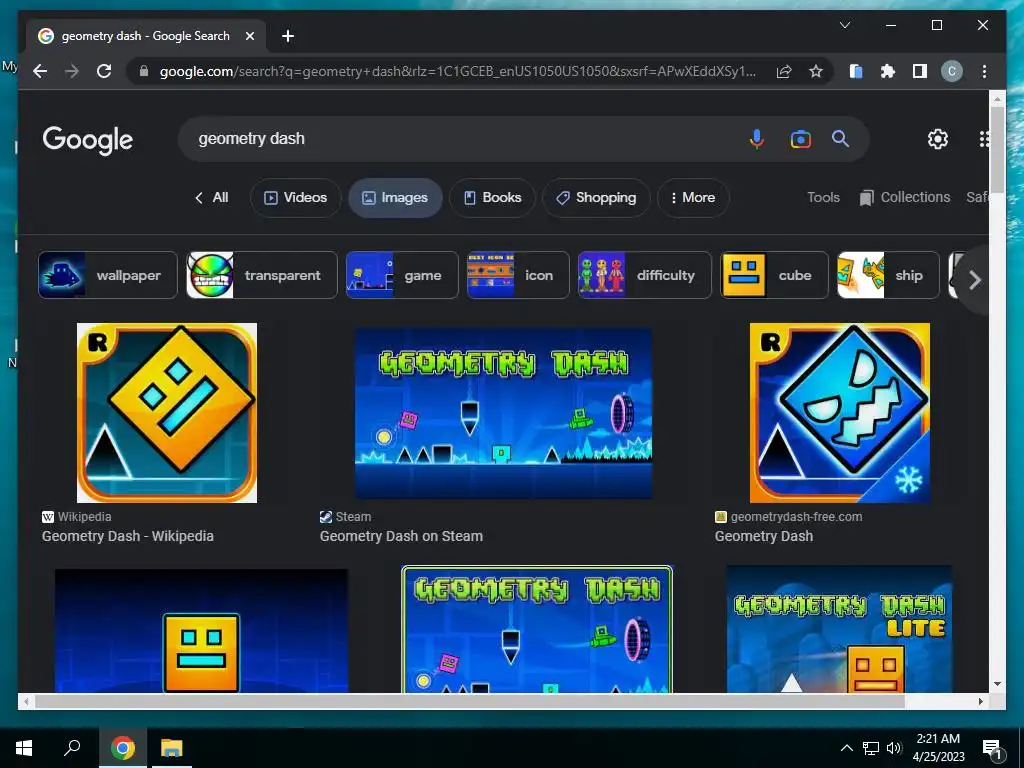Switch to All results tab

click(x=212, y=197)
